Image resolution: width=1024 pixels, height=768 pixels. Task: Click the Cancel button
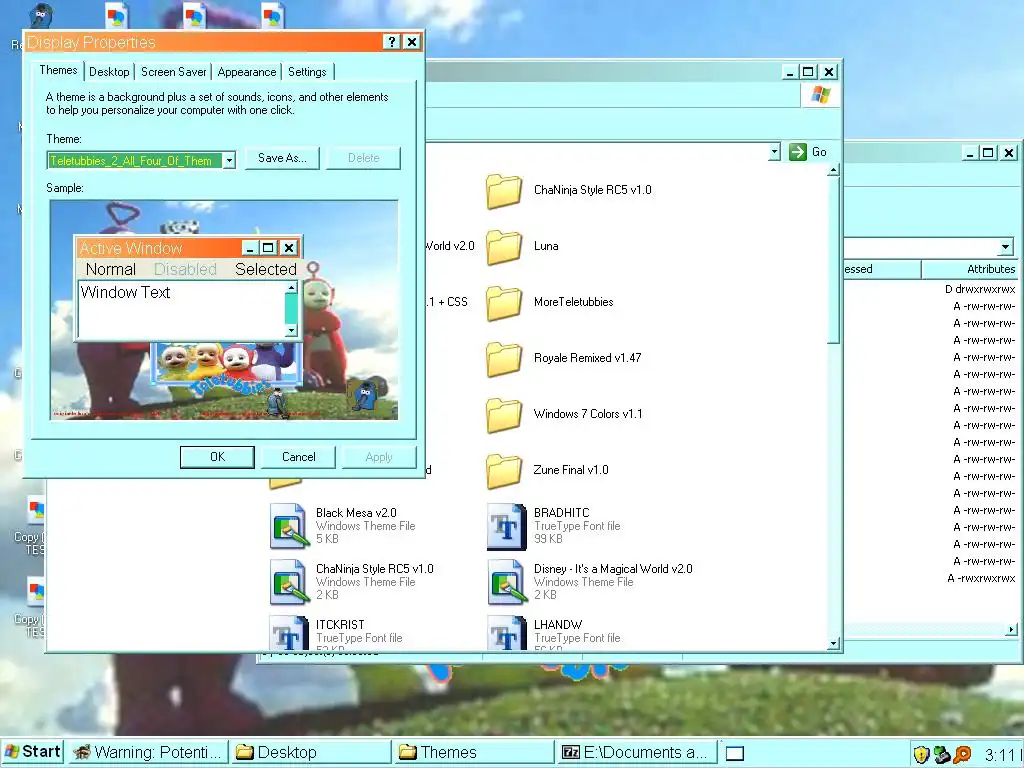pyautogui.click(x=298, y=457)
